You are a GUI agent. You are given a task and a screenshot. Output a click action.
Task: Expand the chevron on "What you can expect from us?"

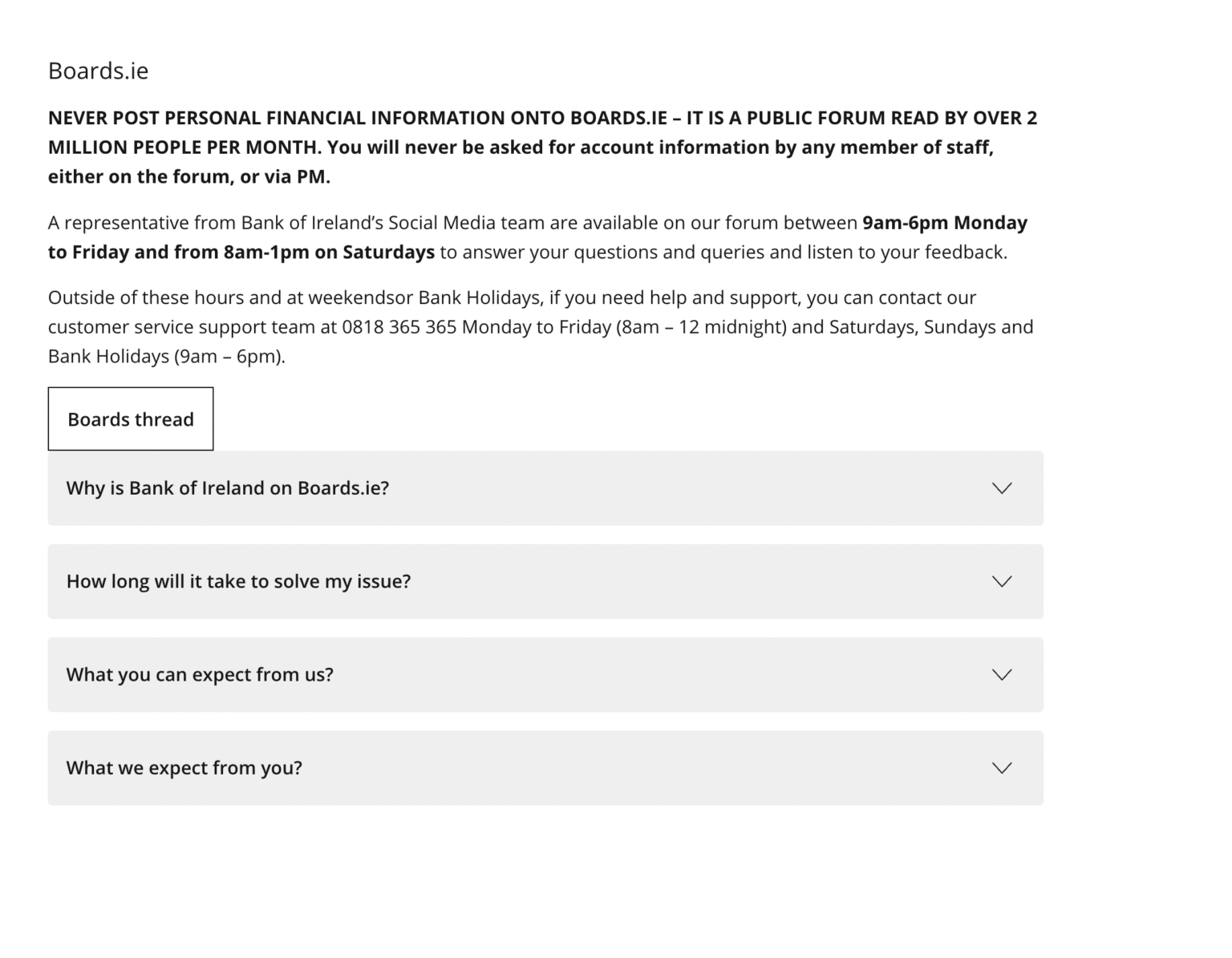1001,674
